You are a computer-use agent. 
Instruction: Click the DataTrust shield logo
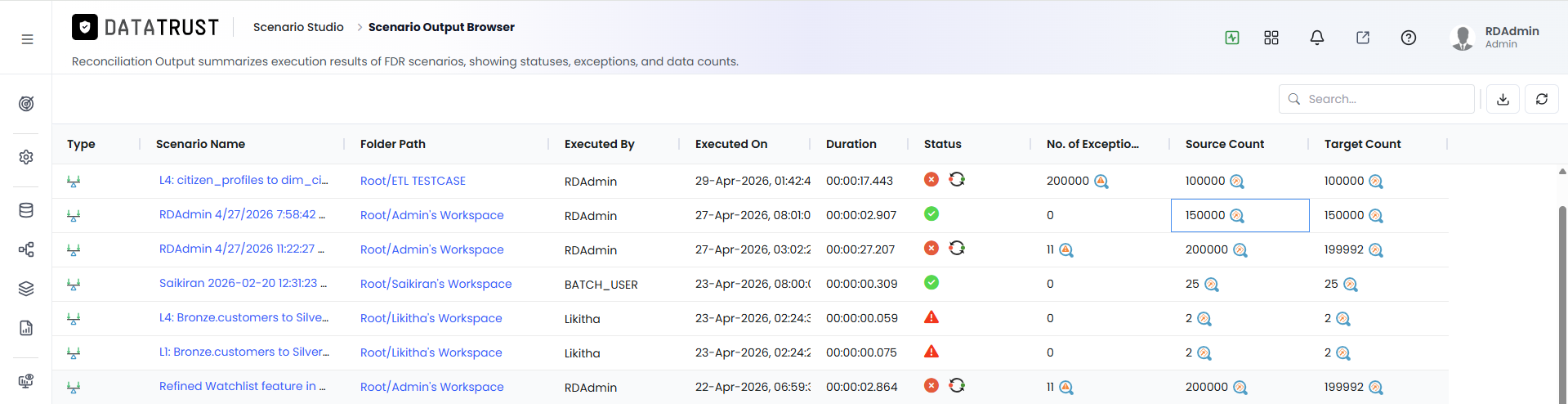tap(85, 27)
